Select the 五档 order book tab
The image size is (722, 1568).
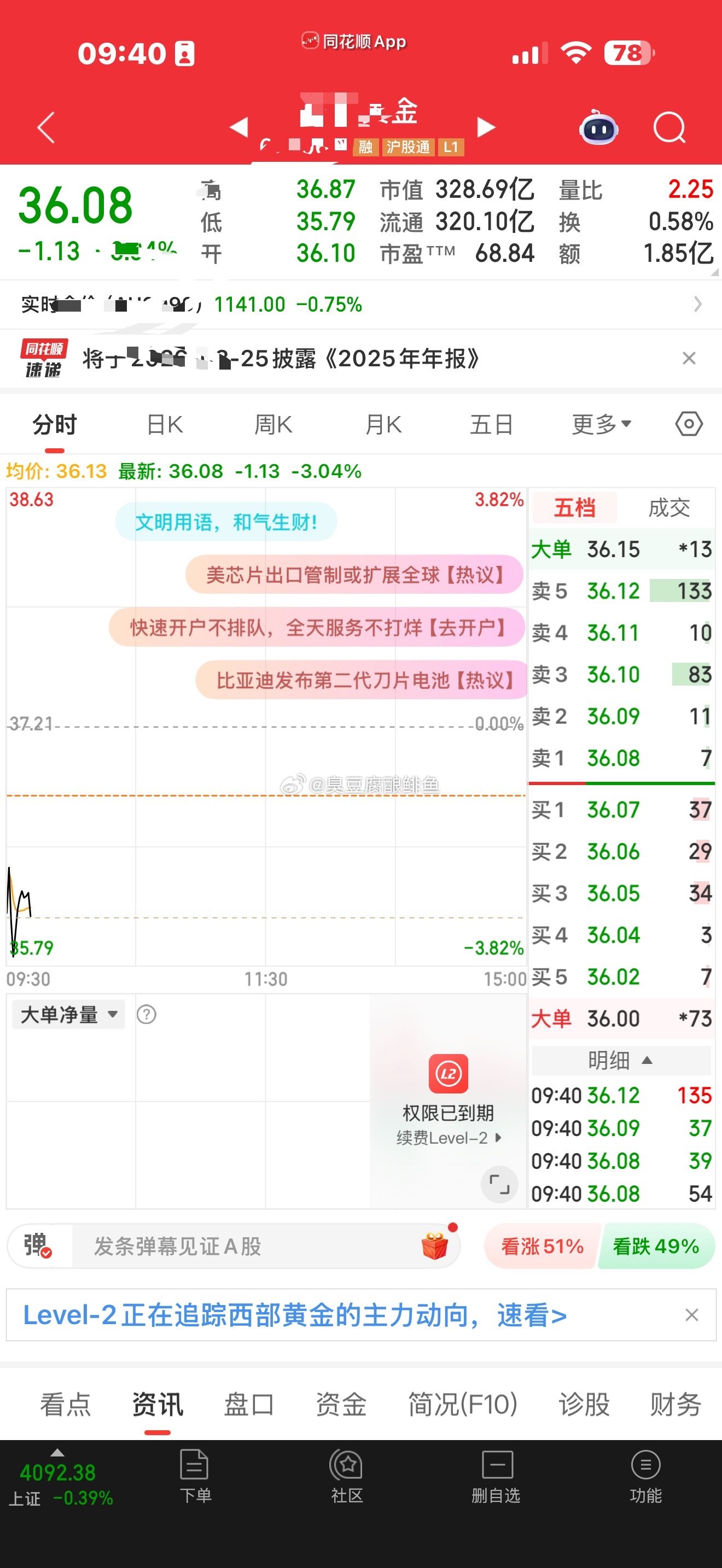coord(574,508)
